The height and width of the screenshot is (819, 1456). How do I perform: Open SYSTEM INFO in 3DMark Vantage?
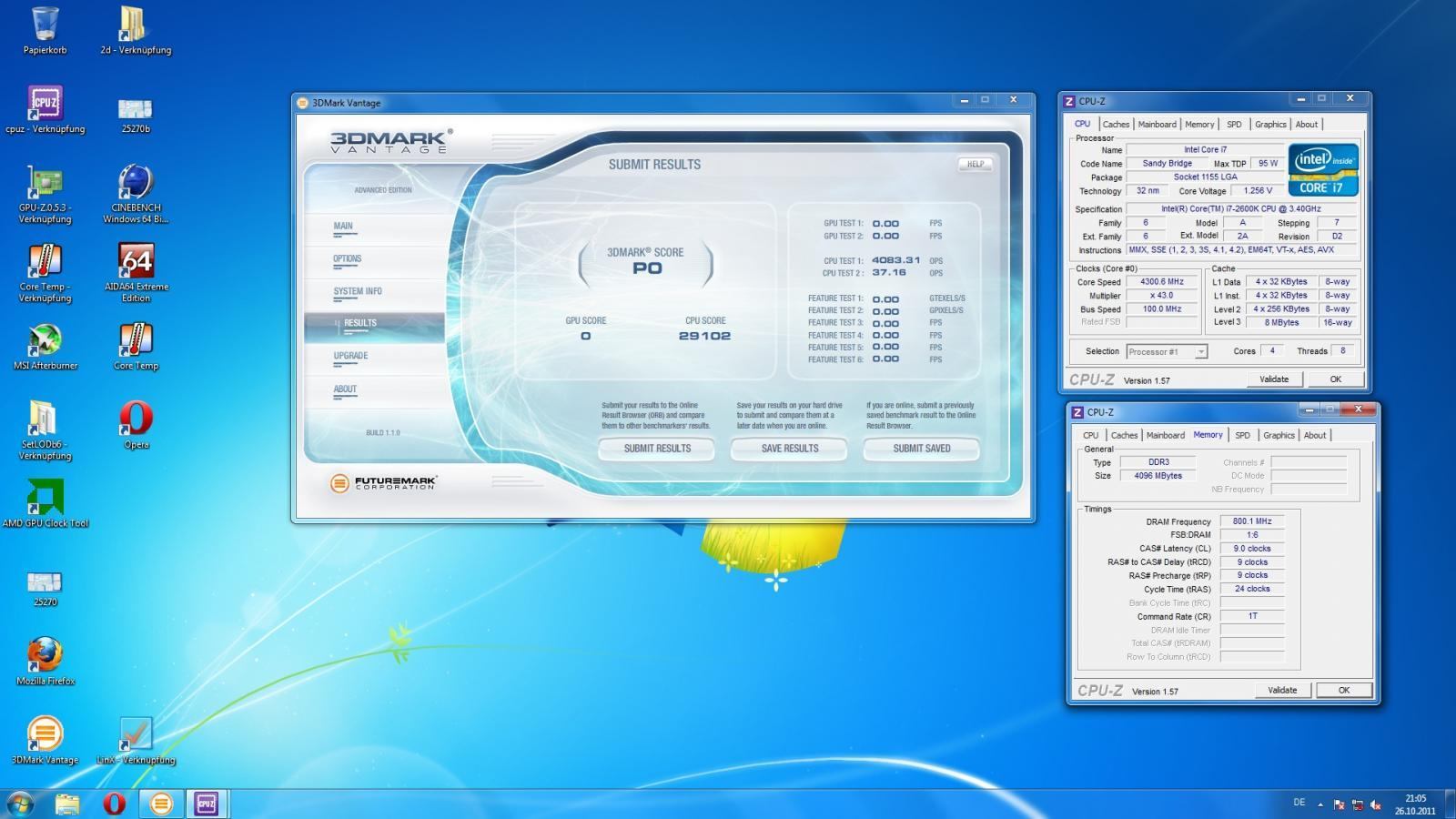[357, 291]
